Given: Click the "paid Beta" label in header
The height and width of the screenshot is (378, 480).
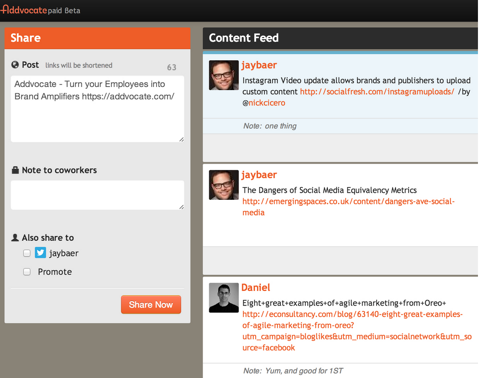Looking at the screenshot, I should tap(64, 11).
